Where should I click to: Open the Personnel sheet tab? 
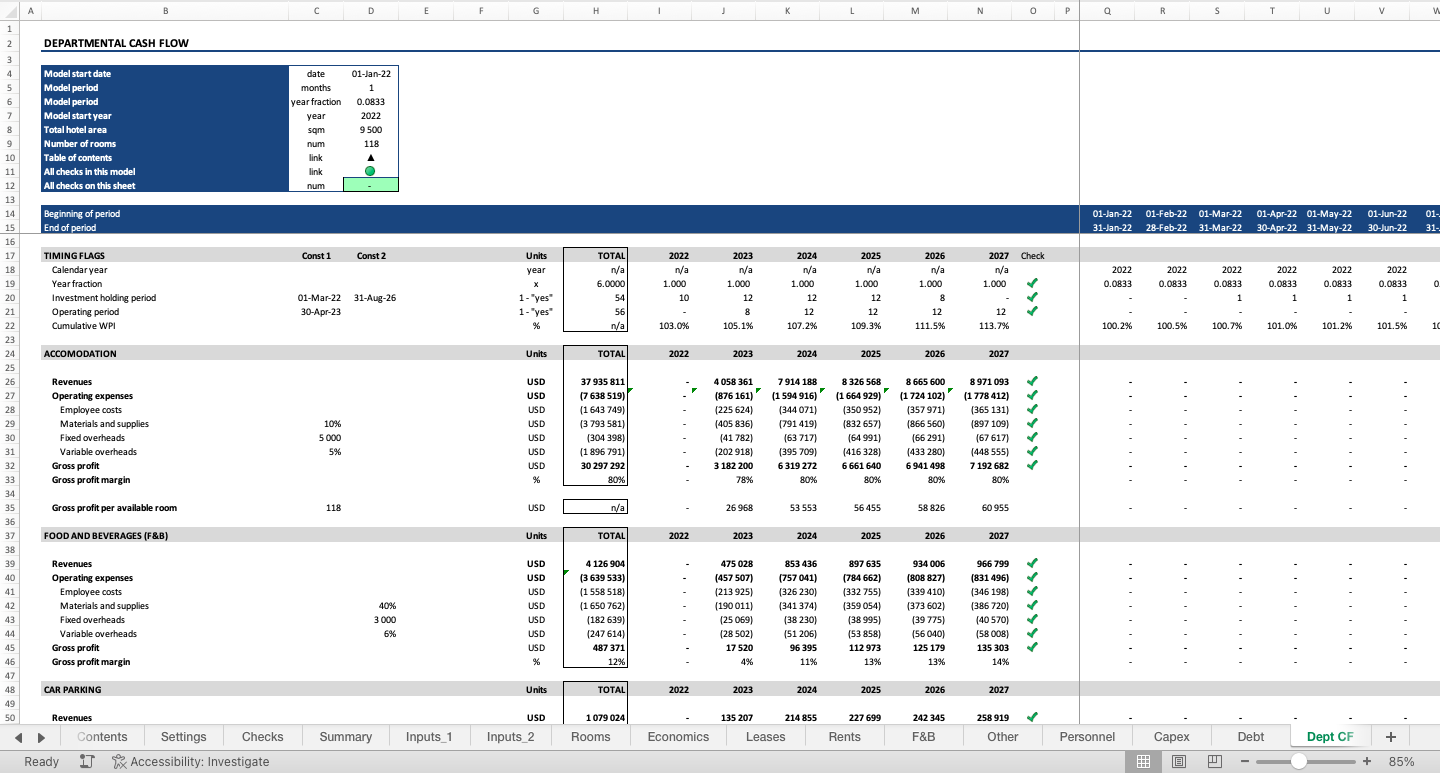click(x=1086, y=736)
